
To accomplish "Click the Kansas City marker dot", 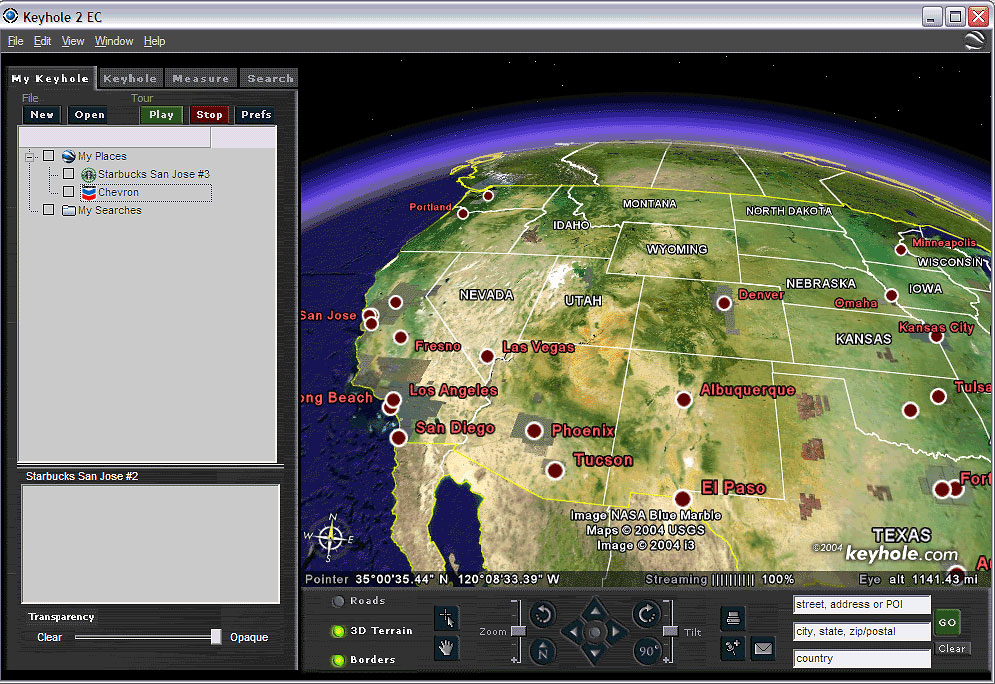I will pyautogui.click(x=937, y=336).
